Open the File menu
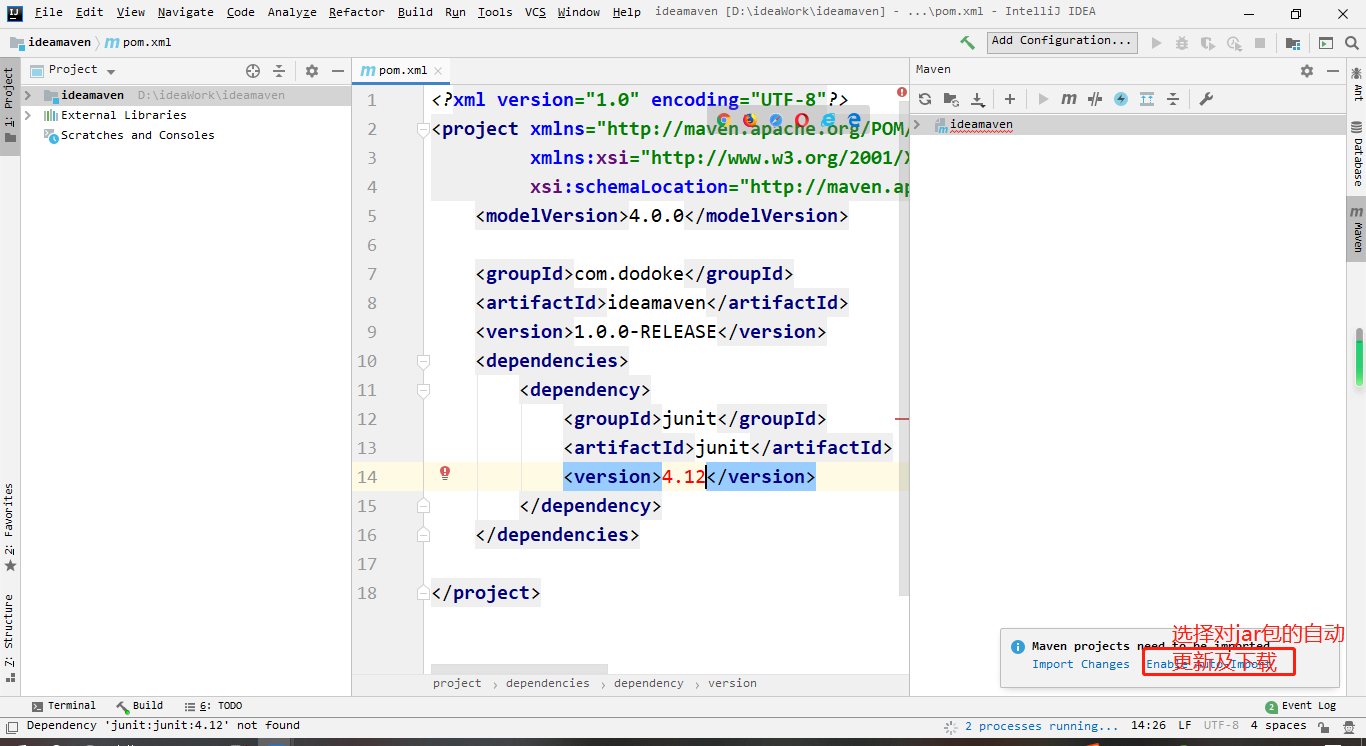 point(49,12)
